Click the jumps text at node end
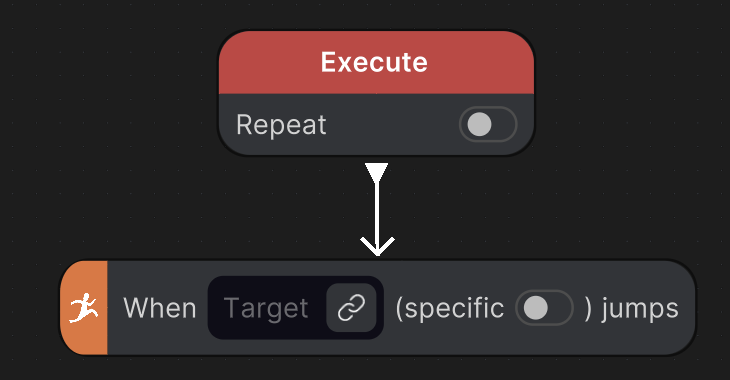The image size is (730, 380). (x=640, y=309)
